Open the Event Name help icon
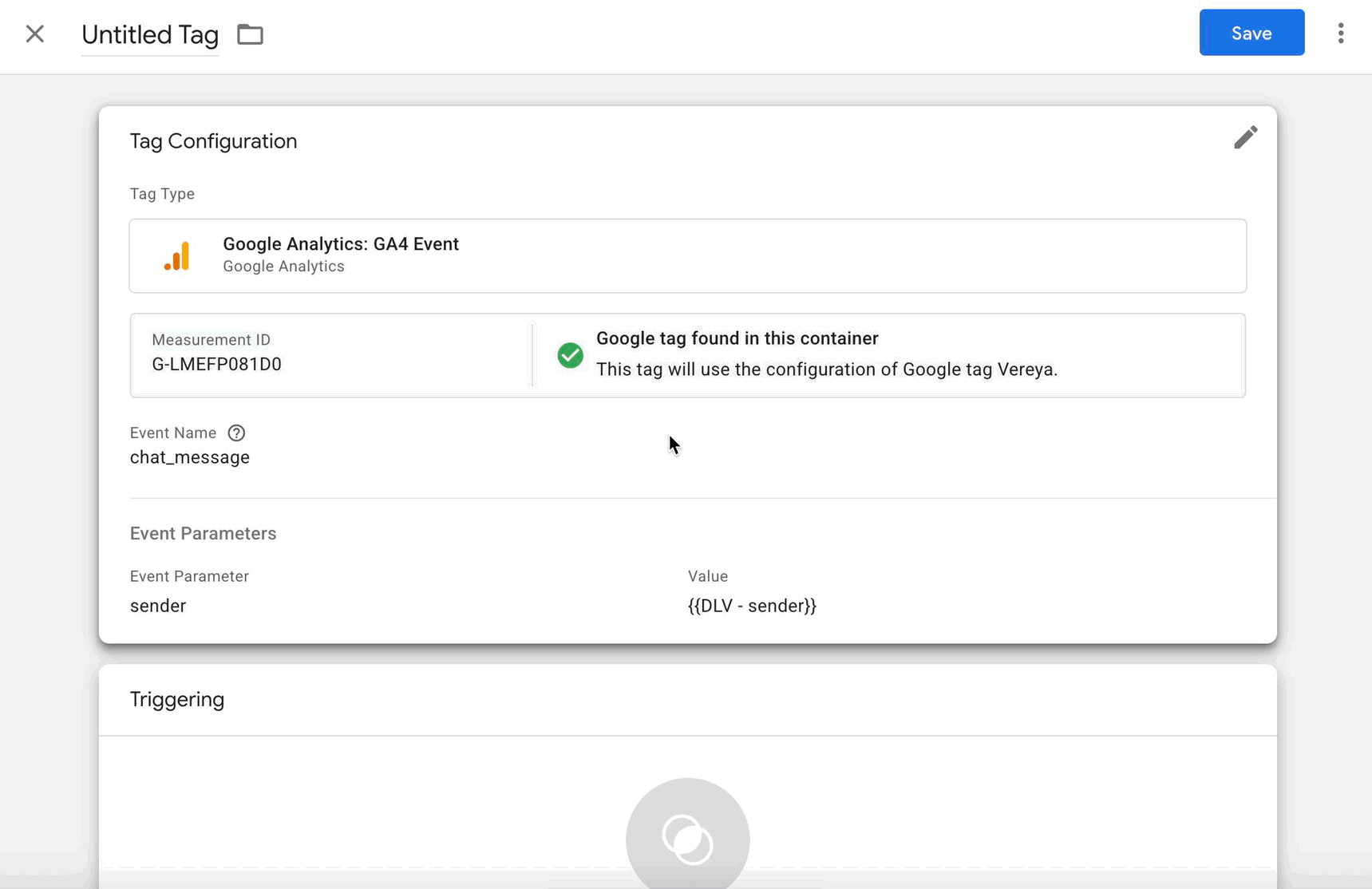Screen dimensions: 1372x889 (236, 433)
